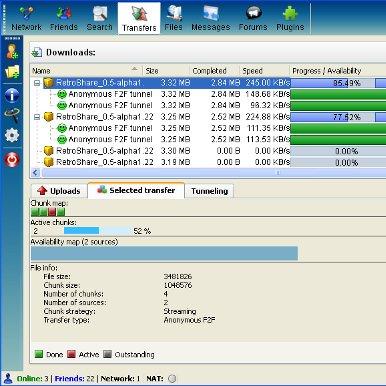Collapse the second RetroShare_0.5-alpha1.22 download

tap(37, 117)
